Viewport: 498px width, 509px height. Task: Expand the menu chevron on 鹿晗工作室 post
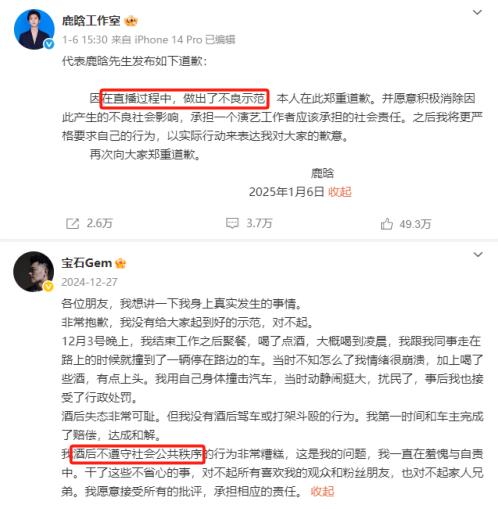(x=477, y=13)
